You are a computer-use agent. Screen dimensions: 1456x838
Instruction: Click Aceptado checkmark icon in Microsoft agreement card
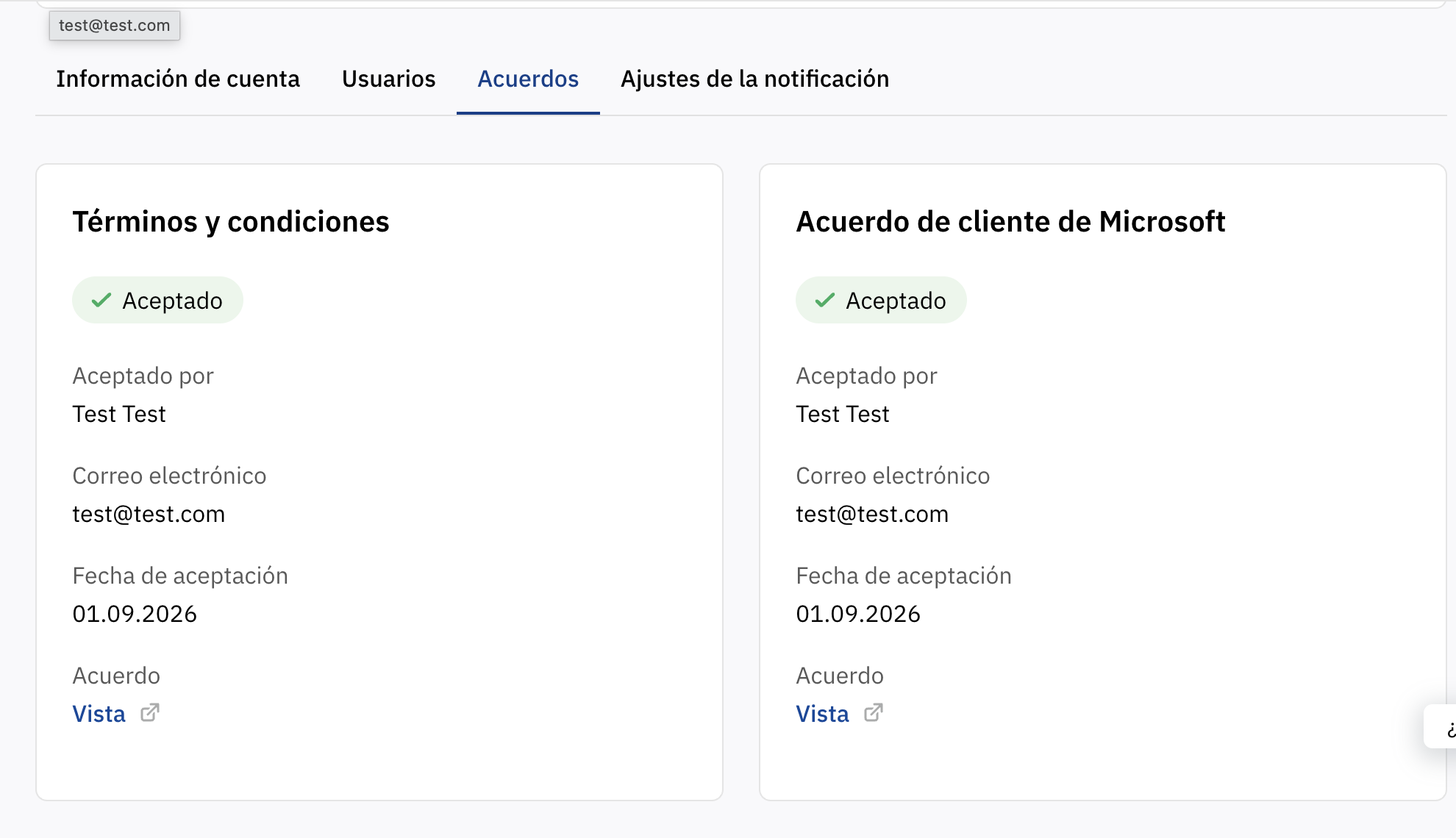click(825, 300)
